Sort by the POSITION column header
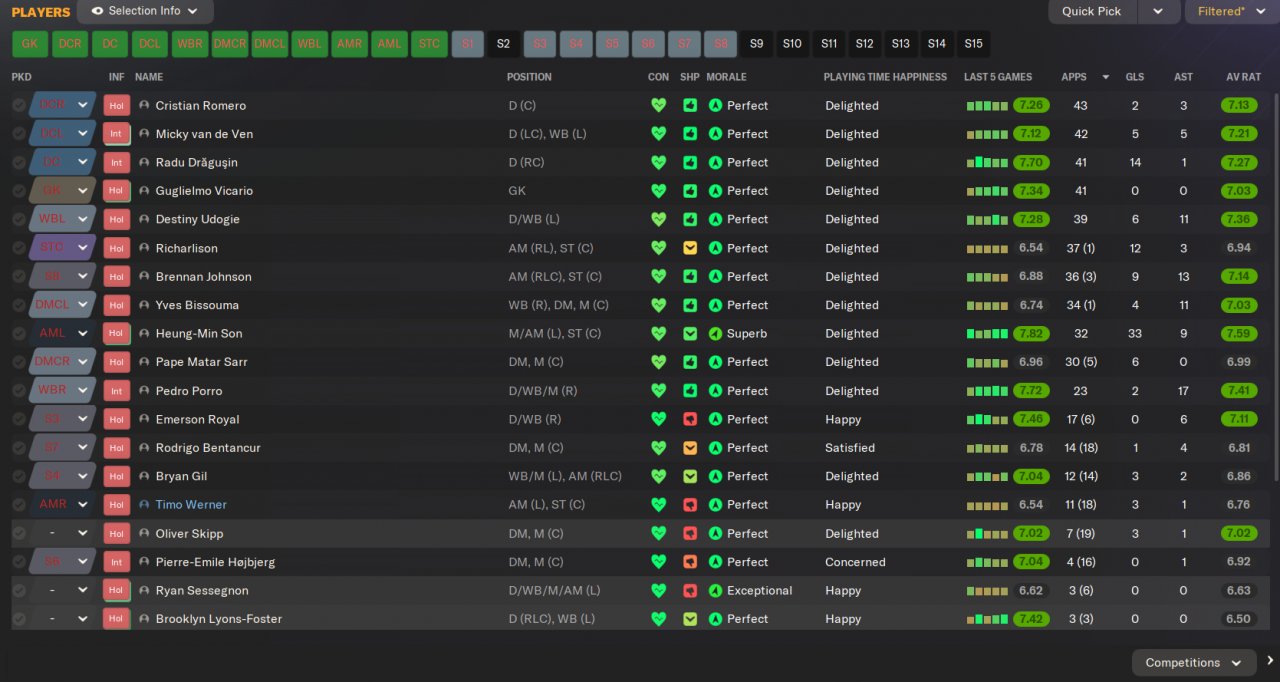The width and height of the screenshot is (1280, 682). click(x=529, y=77)
